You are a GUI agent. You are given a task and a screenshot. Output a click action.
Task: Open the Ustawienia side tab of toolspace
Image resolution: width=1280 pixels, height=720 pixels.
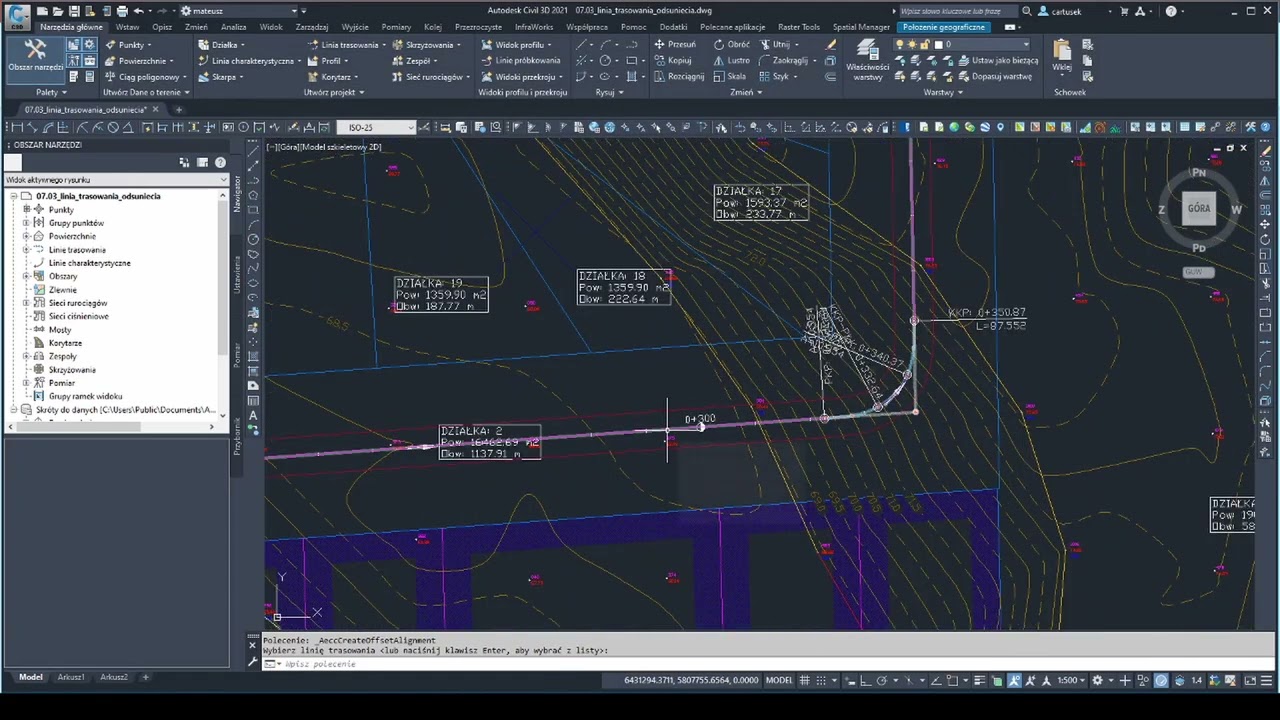(x=237, y=274)
